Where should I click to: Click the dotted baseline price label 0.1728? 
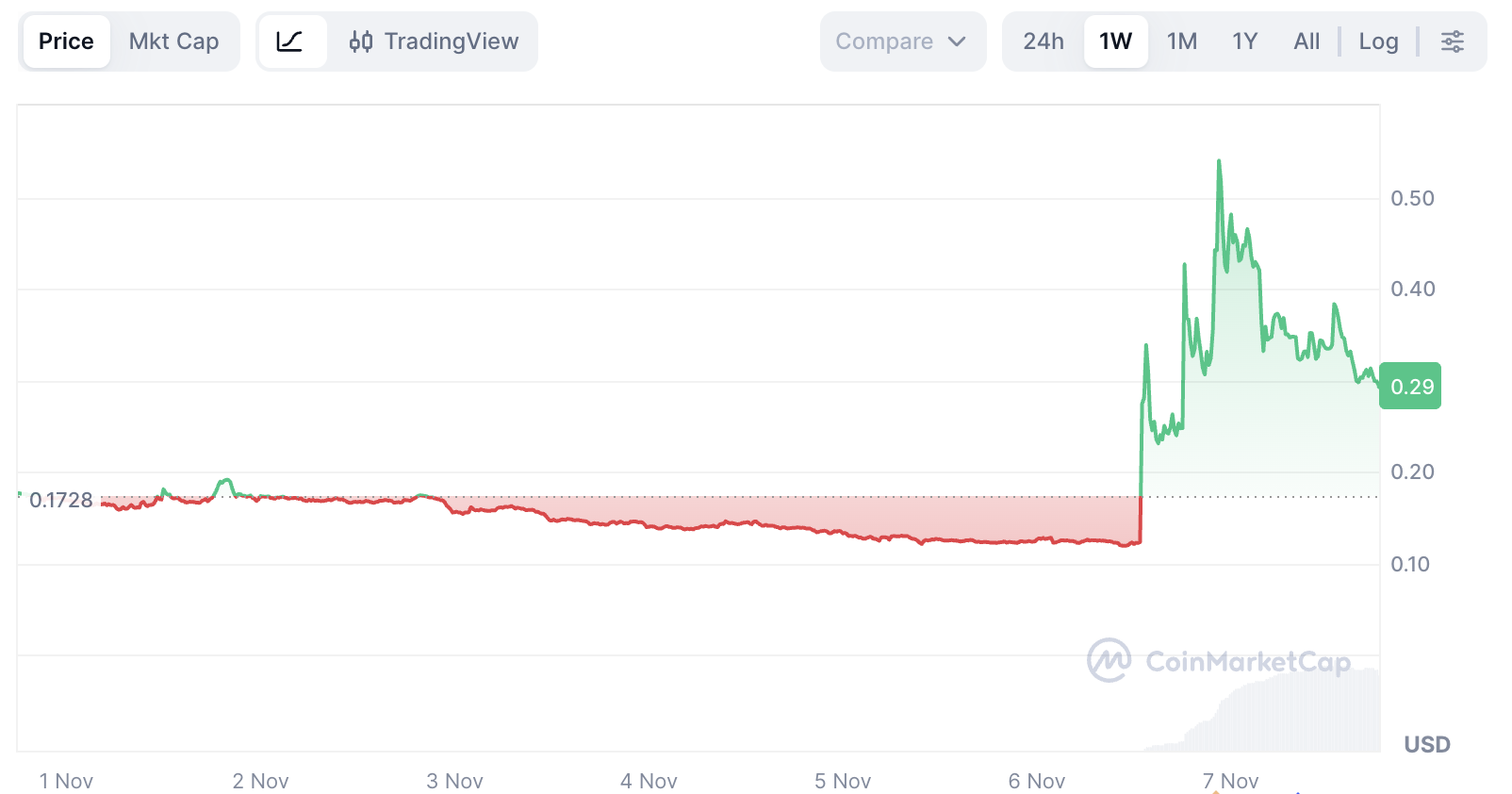coord(60,500)
